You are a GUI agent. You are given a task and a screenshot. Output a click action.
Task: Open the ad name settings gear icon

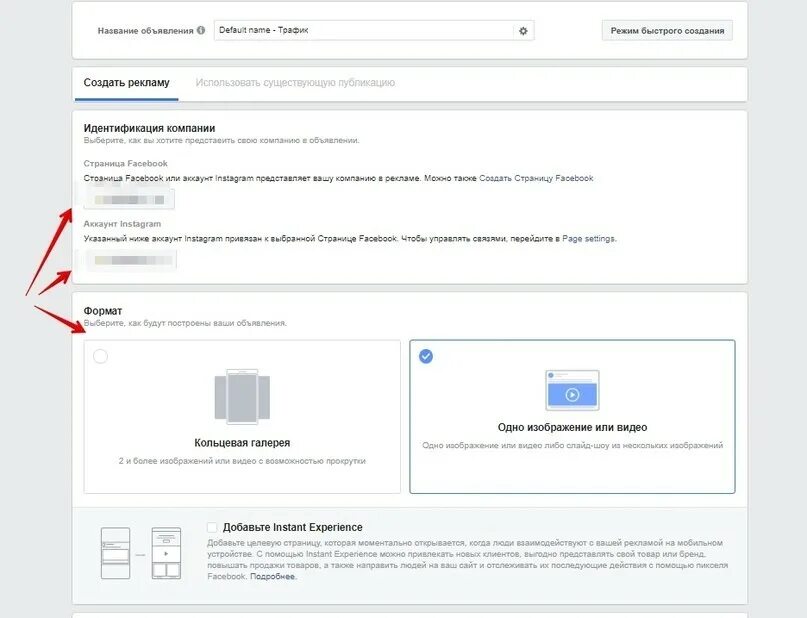[523, 31]
